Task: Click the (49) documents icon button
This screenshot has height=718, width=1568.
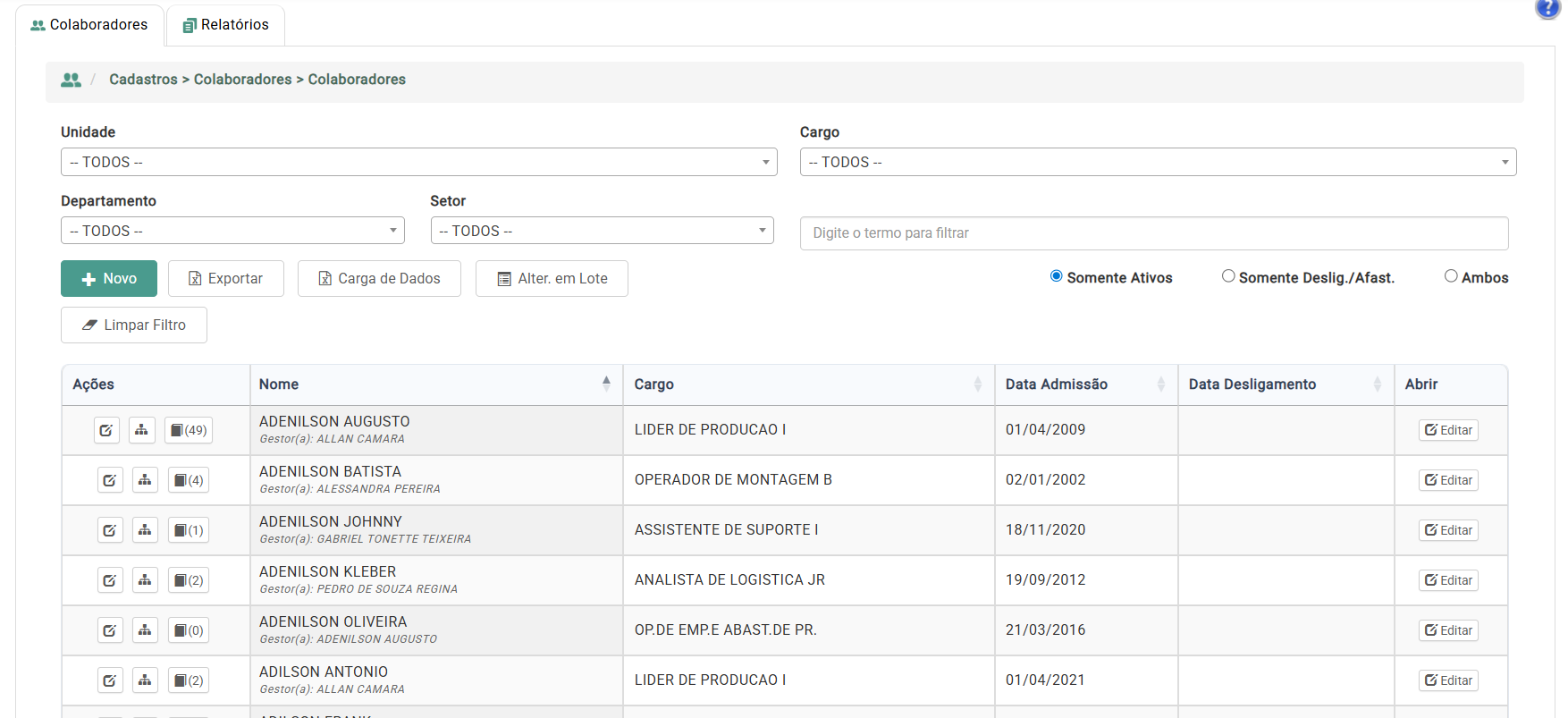Action: (189, 430)
